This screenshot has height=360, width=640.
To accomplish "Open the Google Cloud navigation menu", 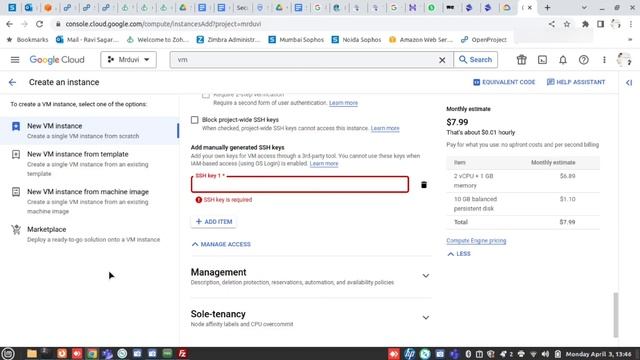I will (x=15, y=60).
